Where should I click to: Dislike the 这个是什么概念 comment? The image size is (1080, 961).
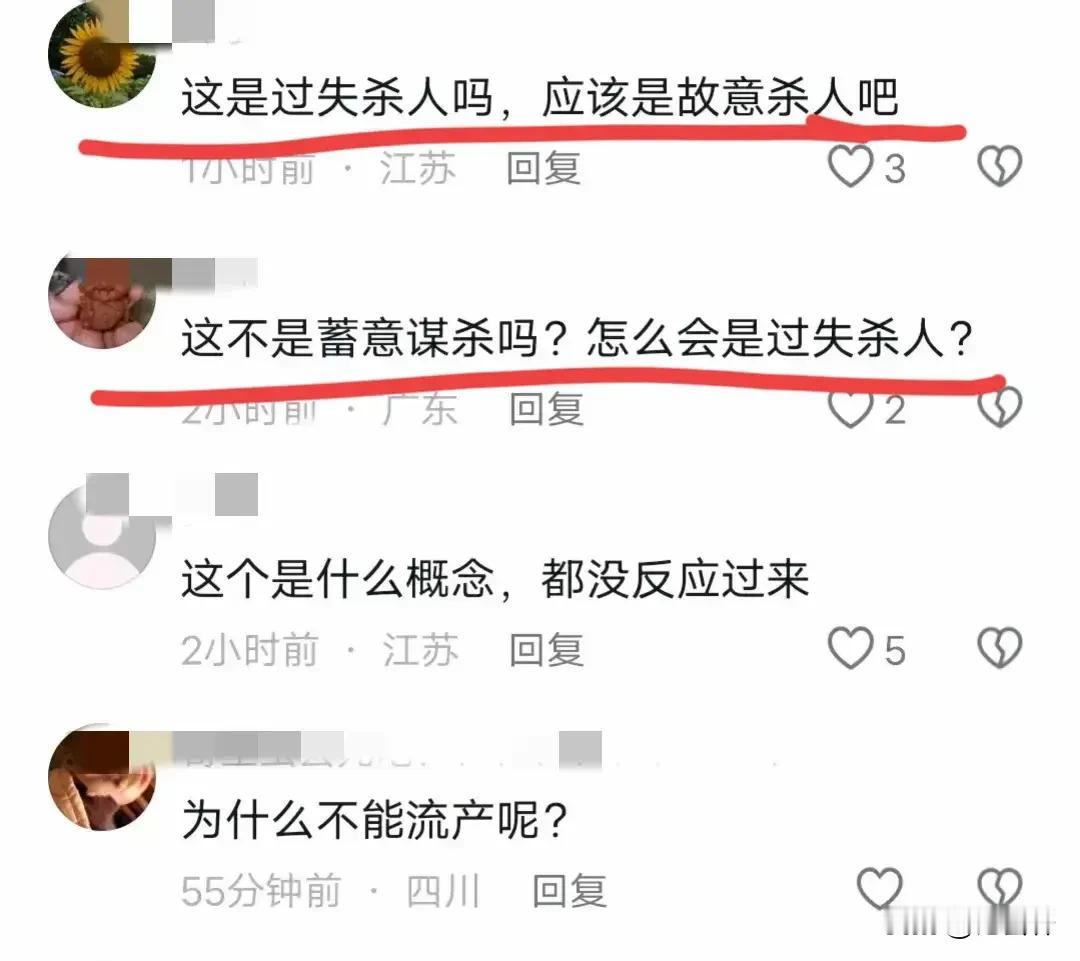click(x=999, y=648)
